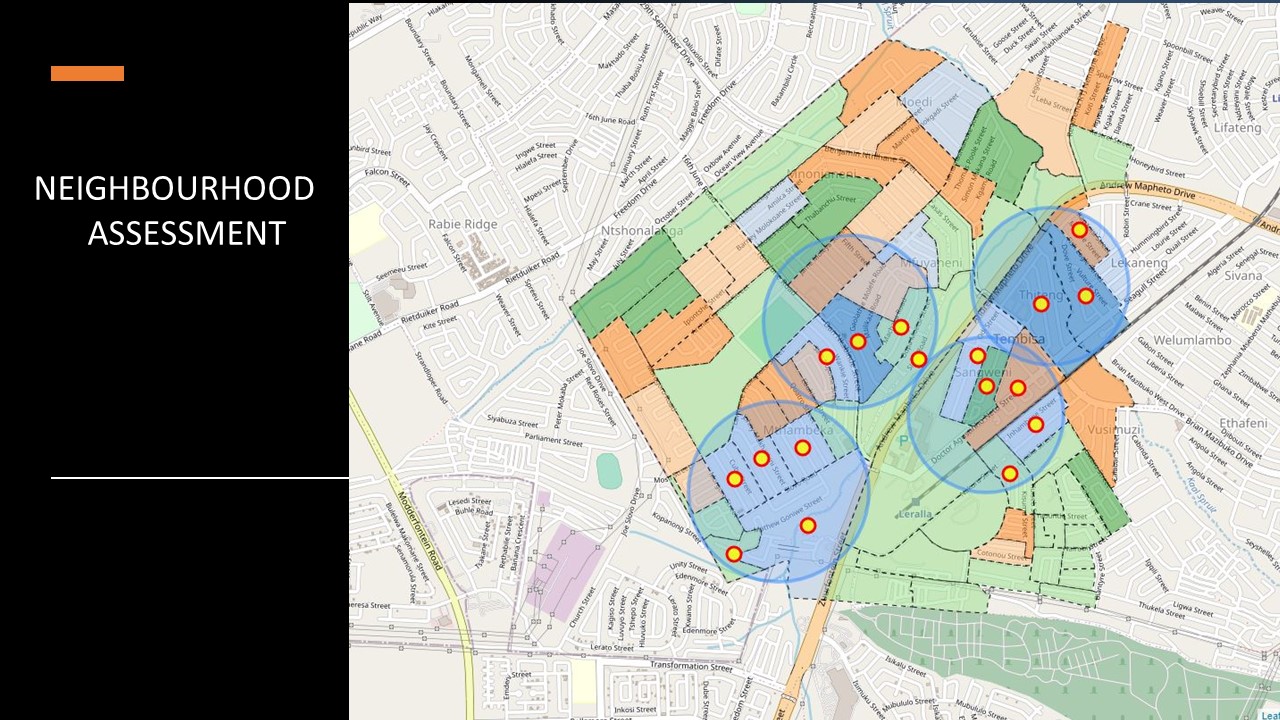The width and height of the screenshot is (1280, 720).
Task: Select the marker just below Tembisa label
Action: 978,355
